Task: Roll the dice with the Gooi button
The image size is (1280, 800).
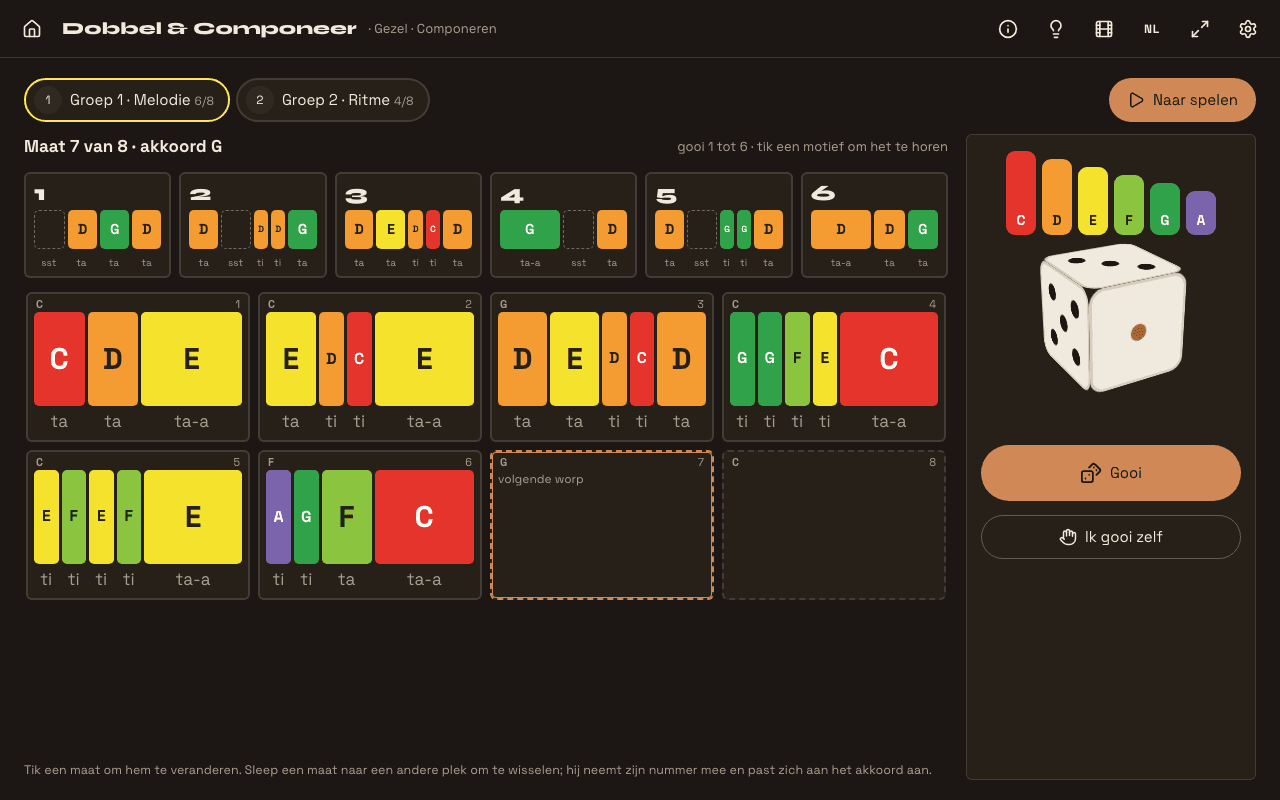Action: coord(1111,473)
